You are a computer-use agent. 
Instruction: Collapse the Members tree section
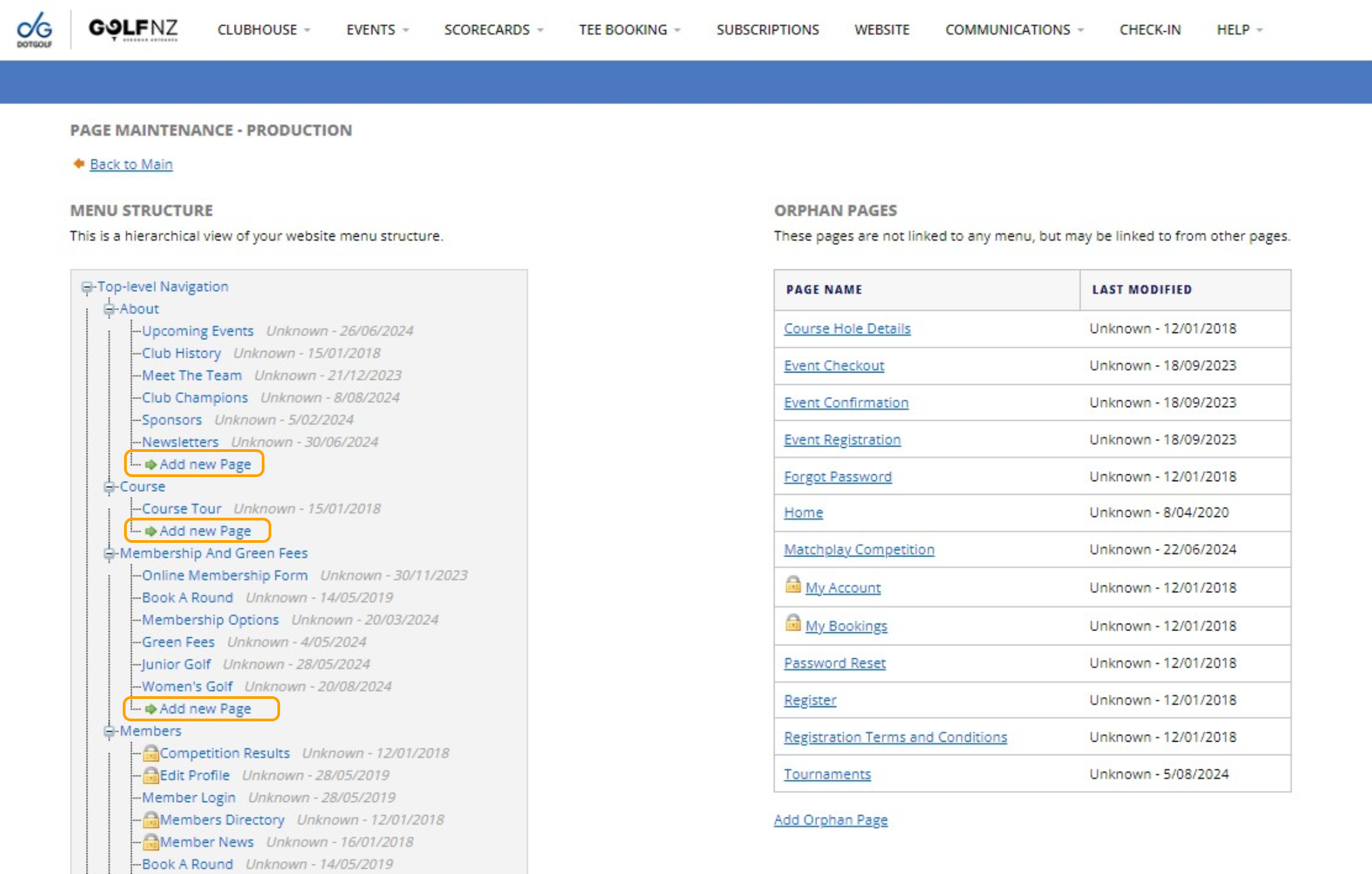[x=109, y=731]
